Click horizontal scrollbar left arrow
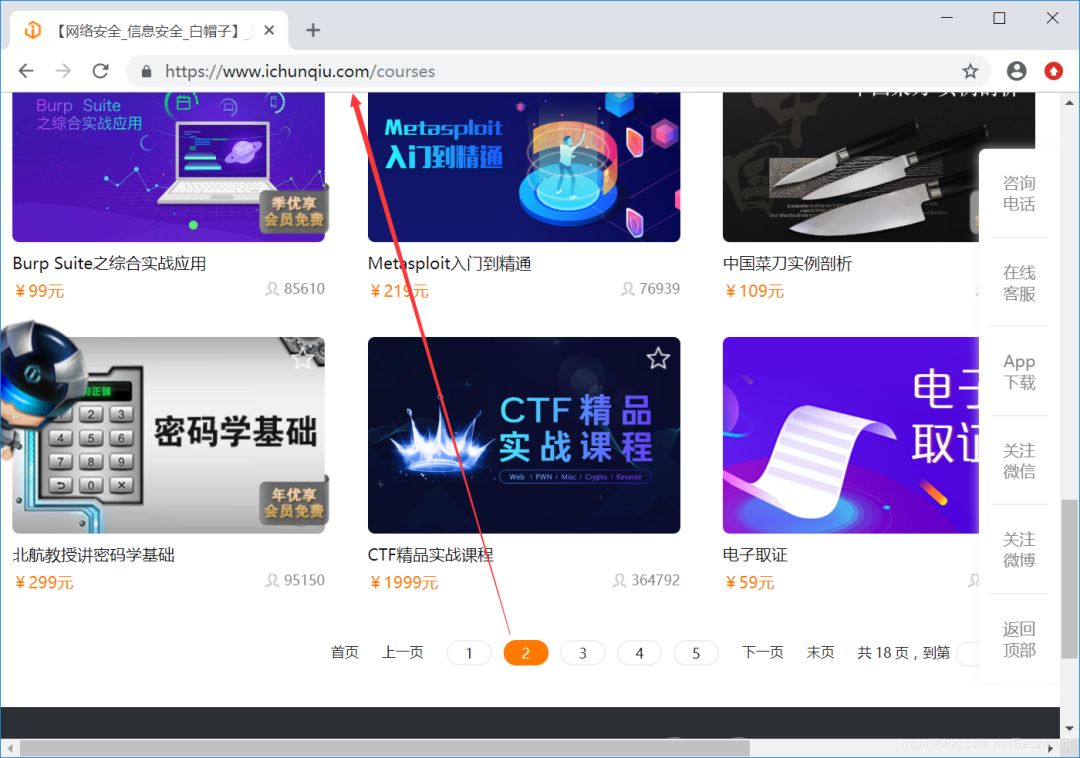Image resolution: width=1080 pixels, height=758 pixels. coord(9,748)
